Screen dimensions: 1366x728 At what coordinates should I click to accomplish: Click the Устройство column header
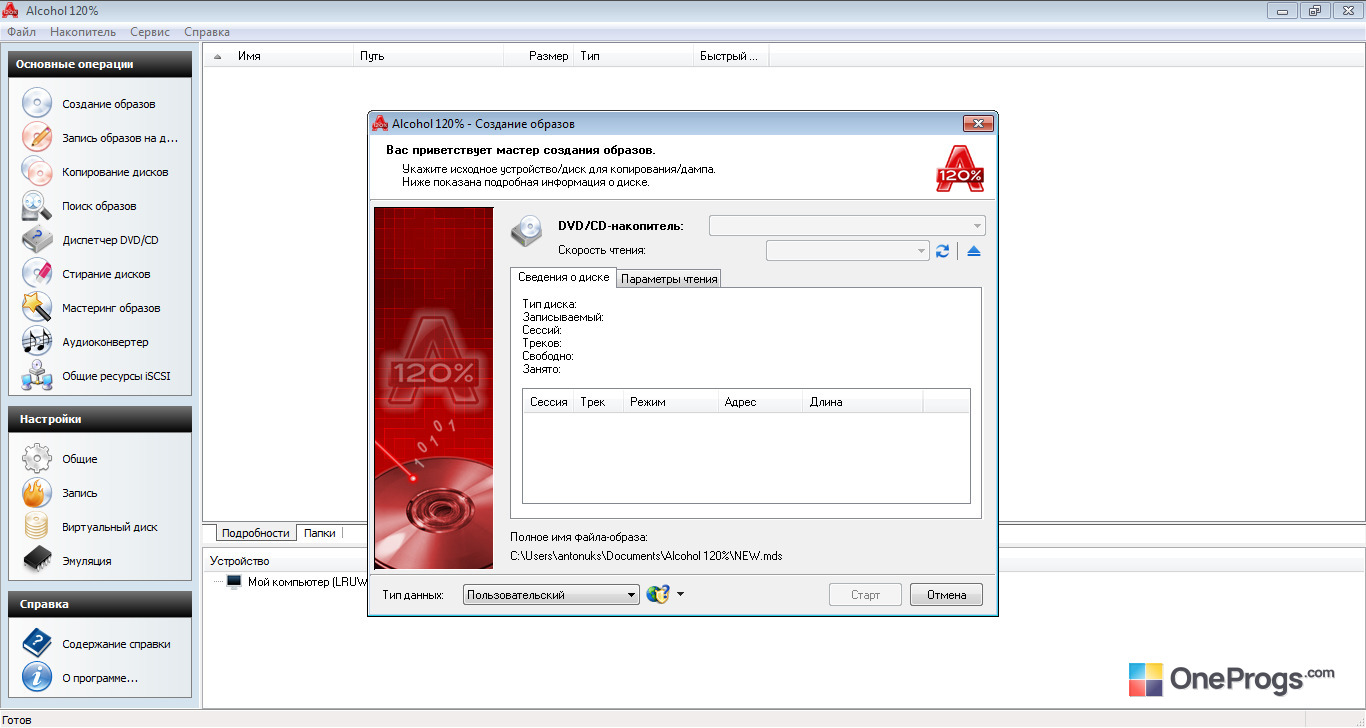(240, 561)
